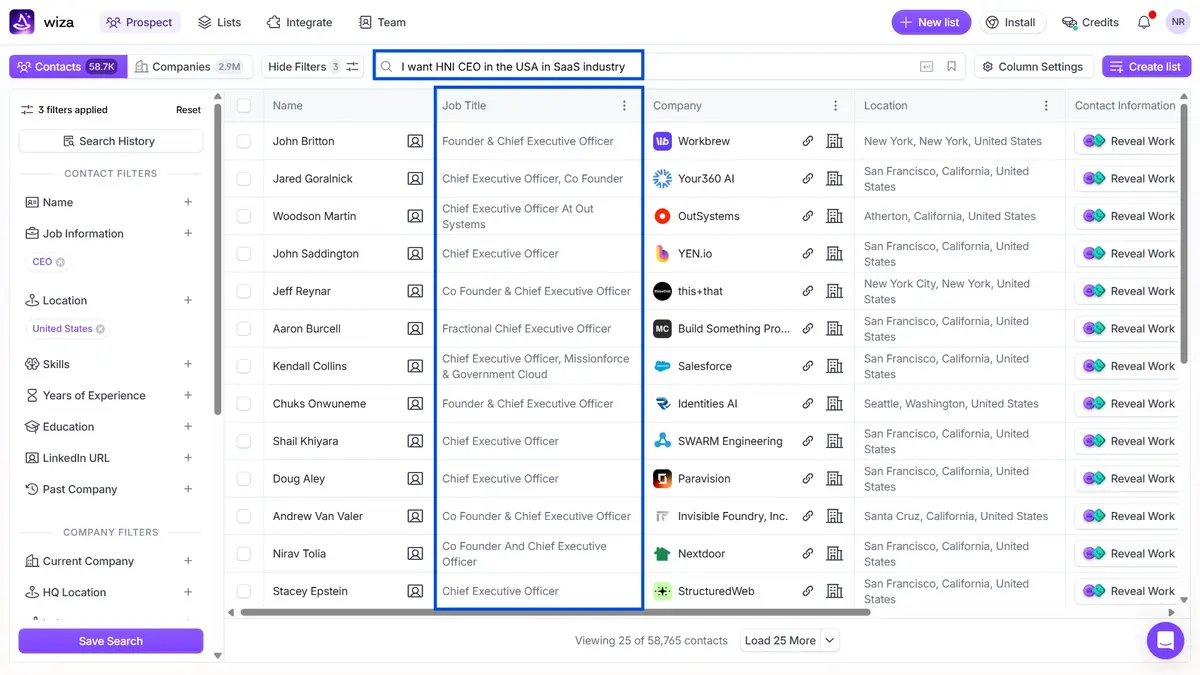The width and height of the screenshot is (1200, 675).
Task: Open Company column options menu
Action: [x=836, y=106]
